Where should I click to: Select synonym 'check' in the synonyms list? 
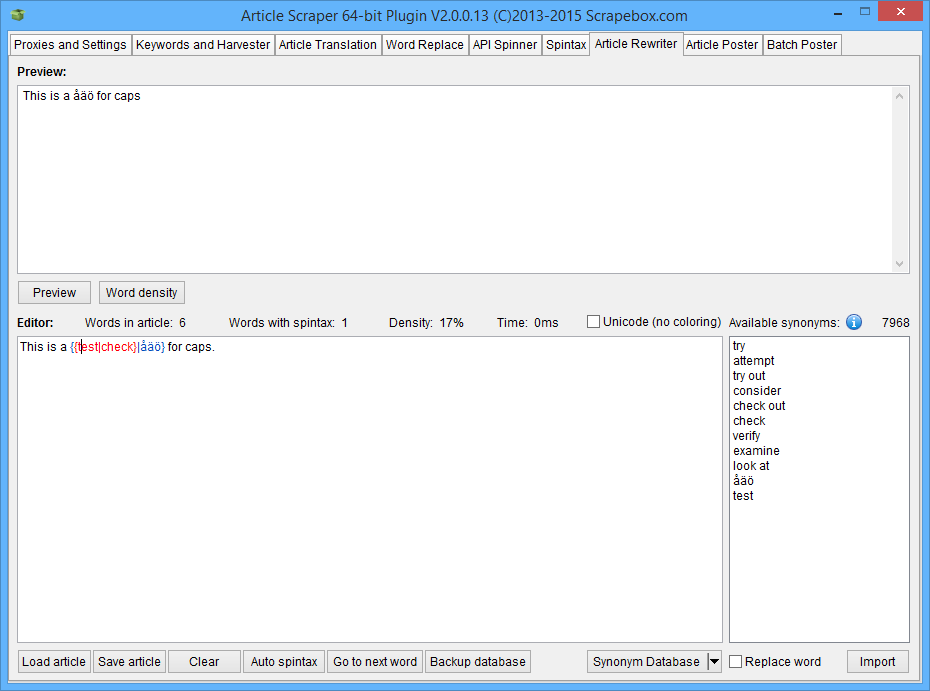click(749, 421)
